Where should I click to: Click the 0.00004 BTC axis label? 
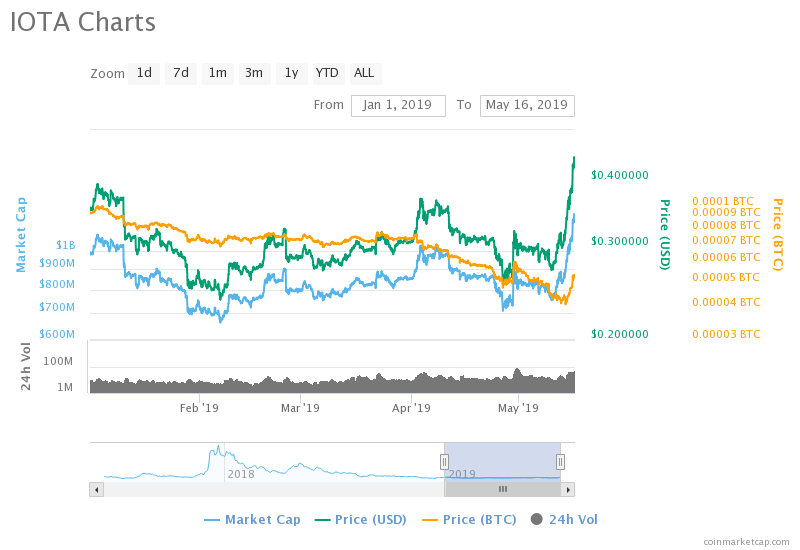click(x=726, y=303)
